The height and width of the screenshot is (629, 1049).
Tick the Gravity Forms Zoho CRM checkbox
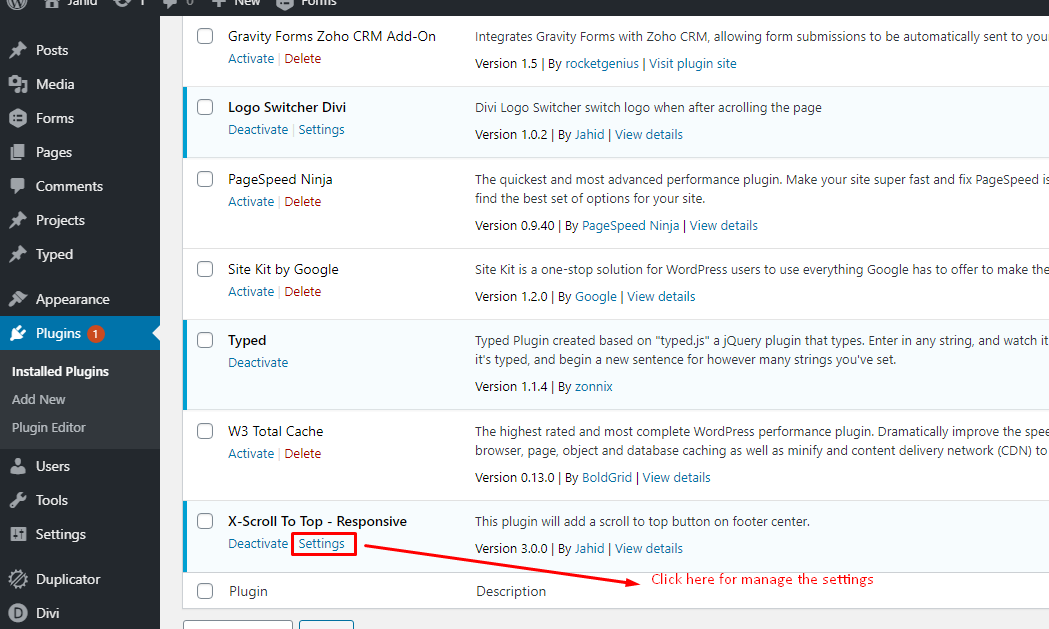pos(205,36)
